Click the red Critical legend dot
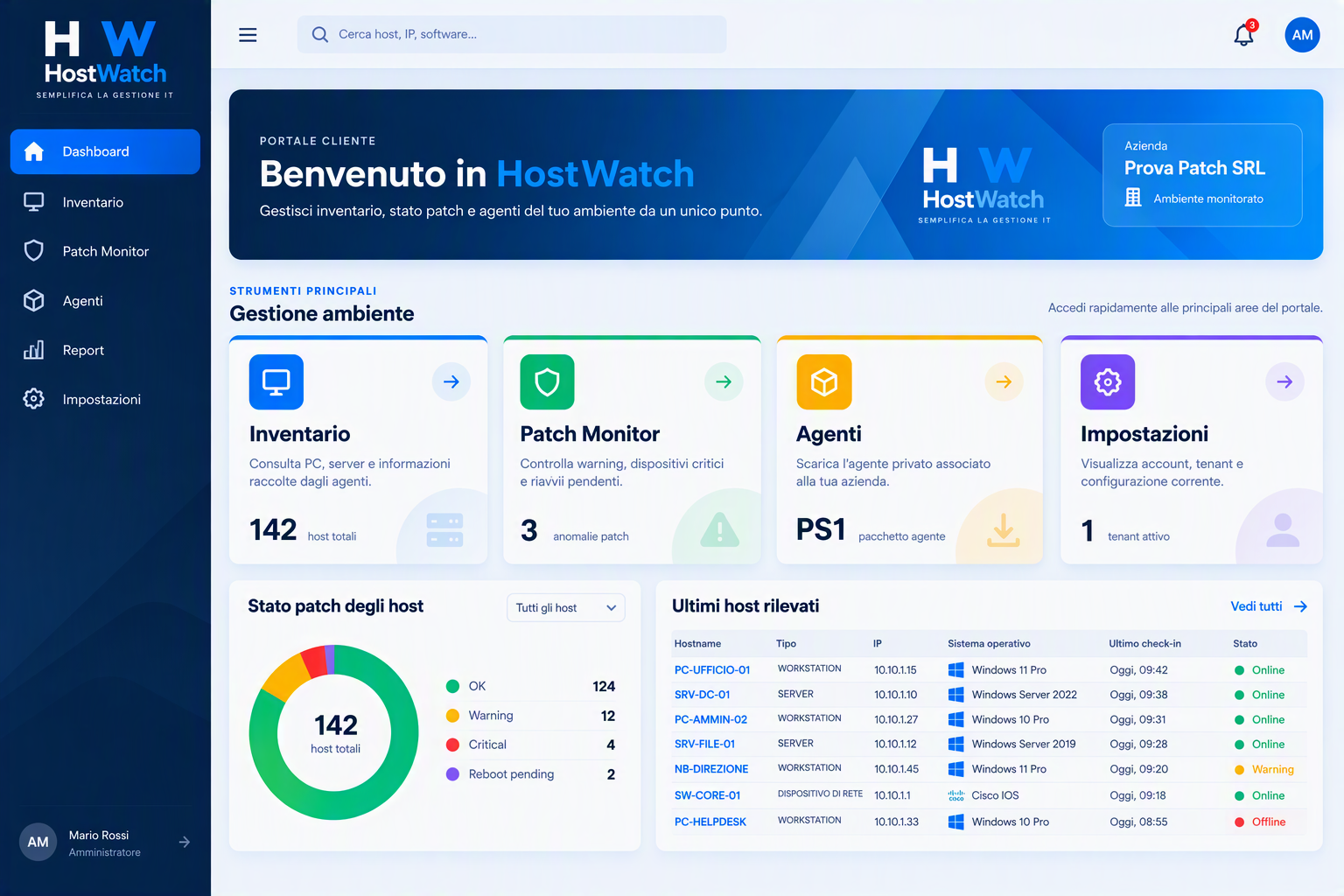Image resolution: width=1344 pixels, height=896 pixels. click(452, 745)
